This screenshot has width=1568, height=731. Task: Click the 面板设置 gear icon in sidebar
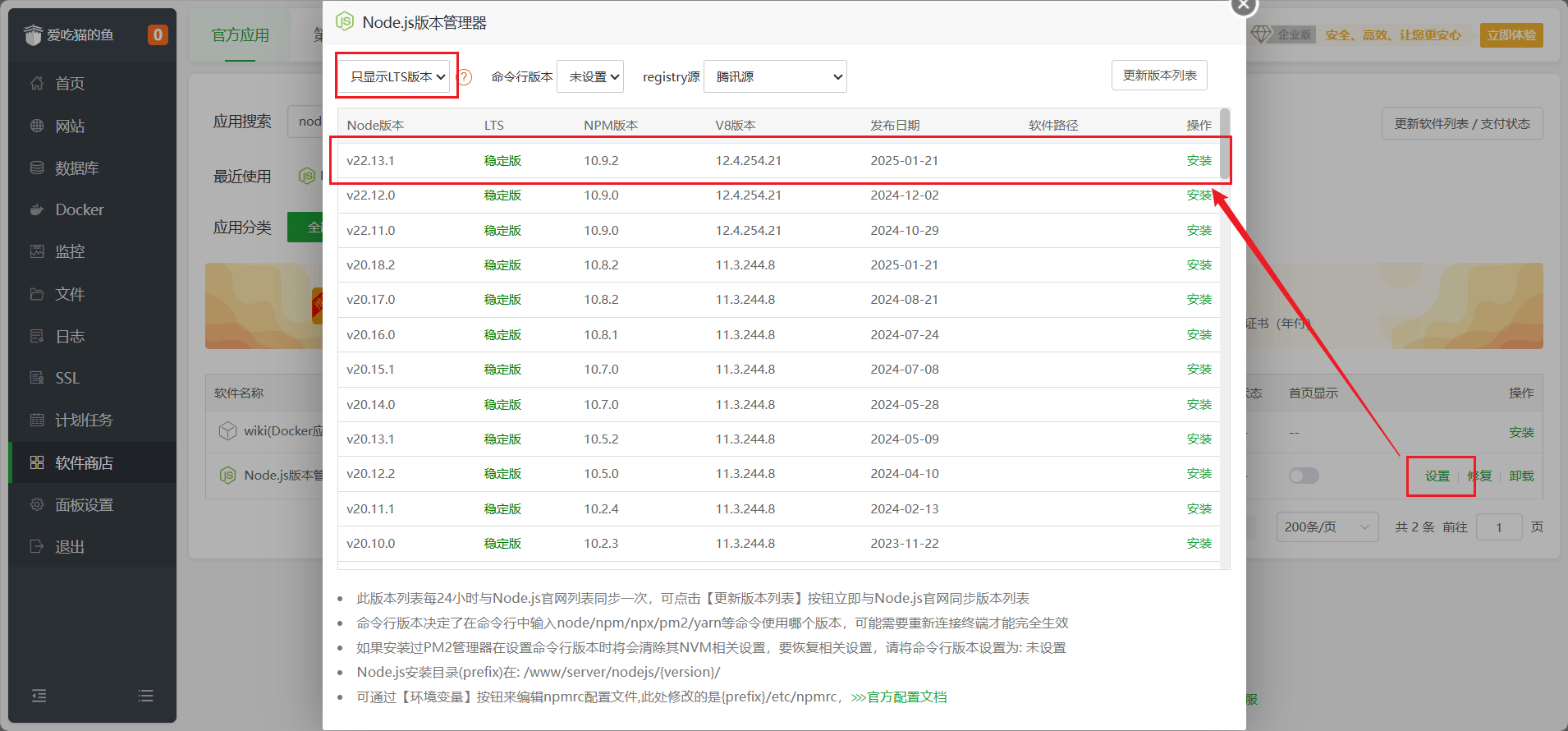pos(37,504)
